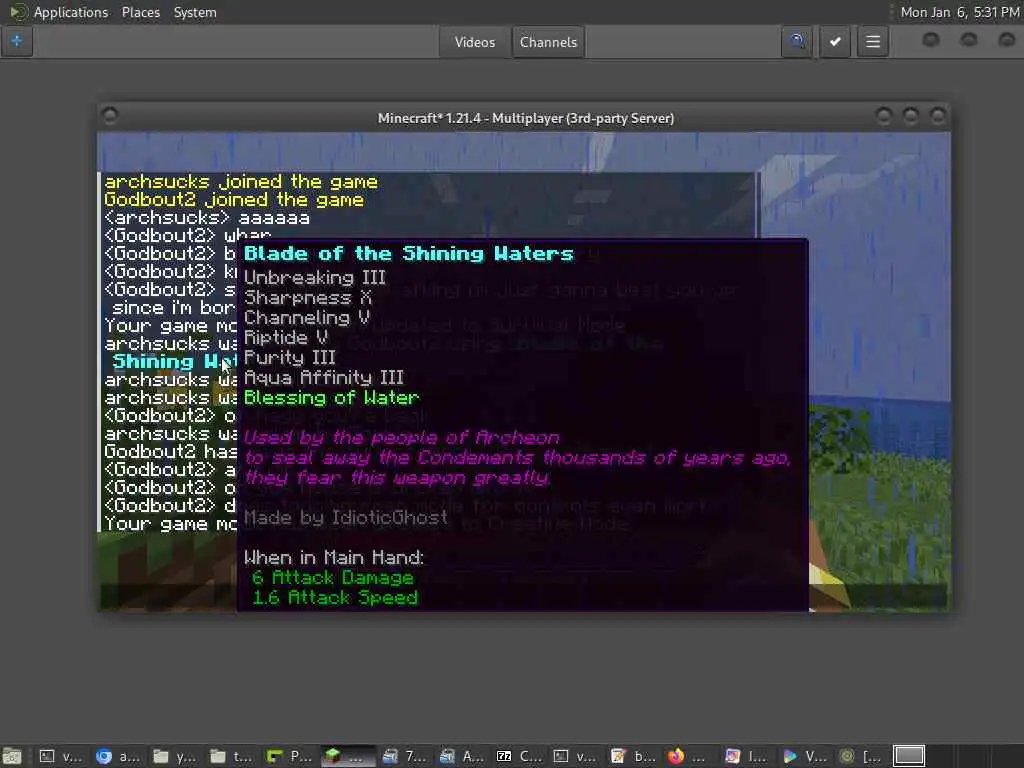Viewport: 1024px width, 768px height.
Task: Click 'Godbout2 has' chat line
Action: pos(170,452)
